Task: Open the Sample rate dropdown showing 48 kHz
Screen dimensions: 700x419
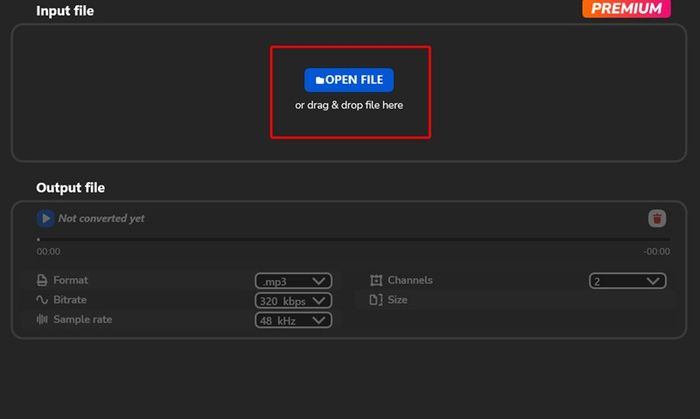Action: [293, 320]
